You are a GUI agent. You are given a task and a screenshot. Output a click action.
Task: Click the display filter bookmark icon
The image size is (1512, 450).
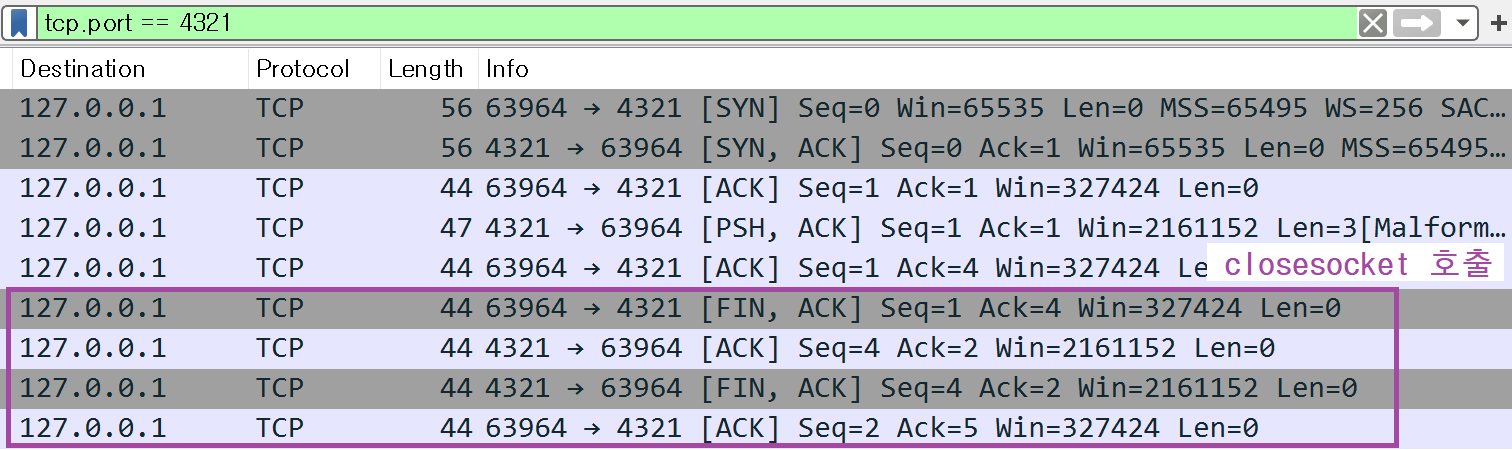click(19, 22)
